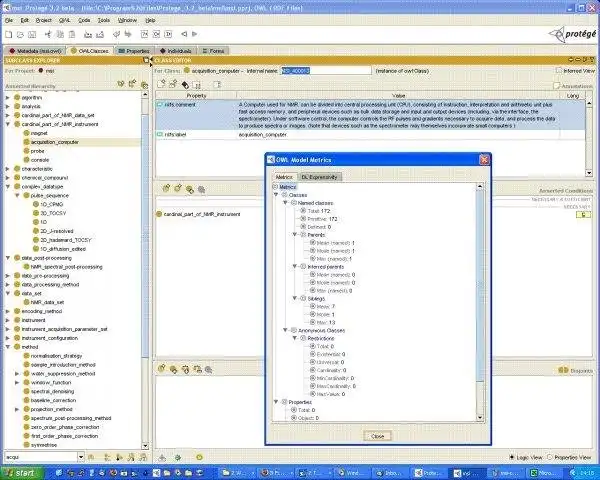This screenshot has height=480, width=600.
Task: Select the NMR_data_set class in the tree
Action: (47, 302)
